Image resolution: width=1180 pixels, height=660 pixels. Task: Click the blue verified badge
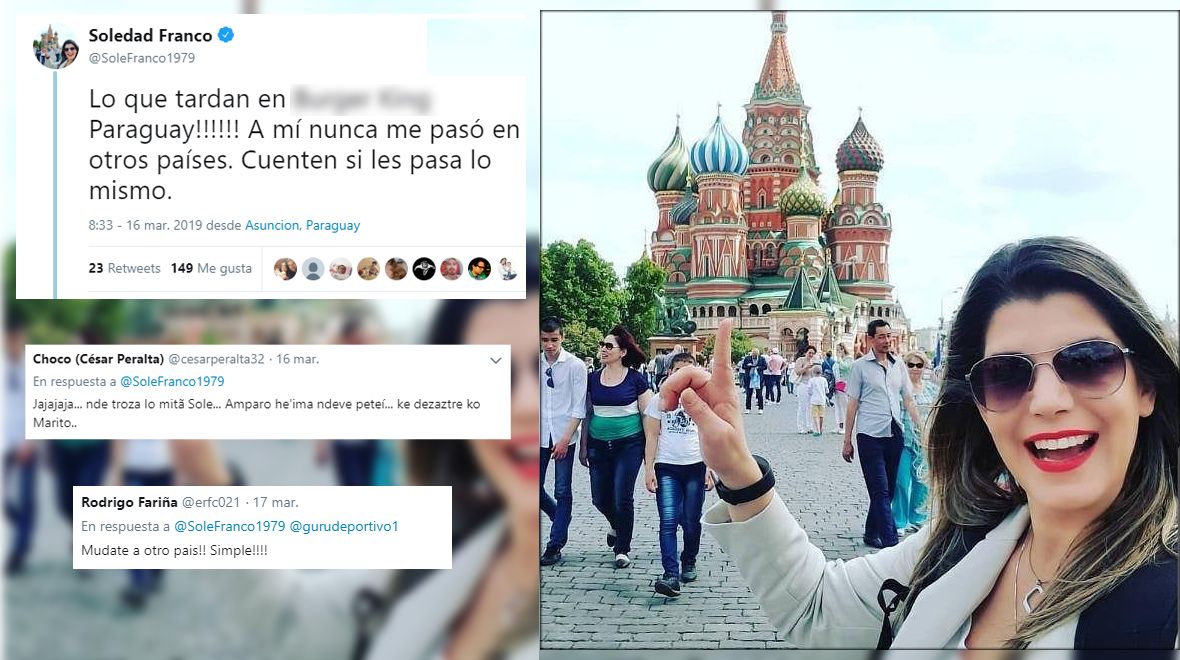pos(225,35)
